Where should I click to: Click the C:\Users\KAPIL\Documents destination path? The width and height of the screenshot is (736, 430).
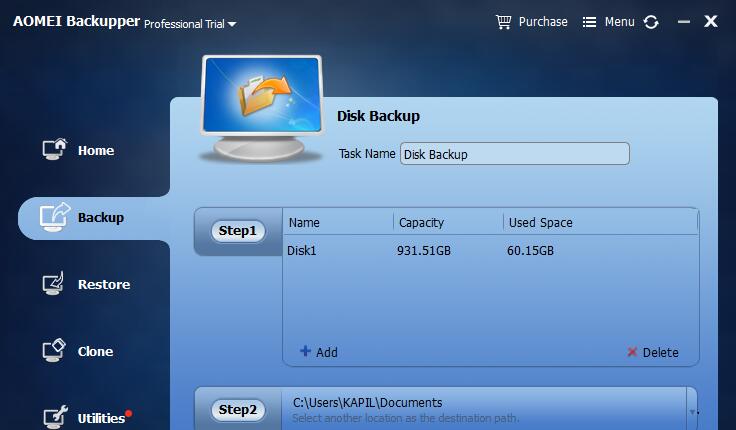point(368,403)
